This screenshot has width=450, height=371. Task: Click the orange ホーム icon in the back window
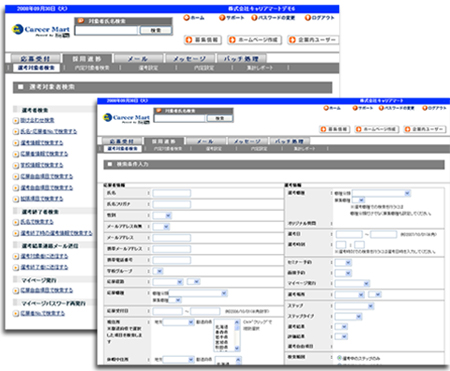(186, 18)
